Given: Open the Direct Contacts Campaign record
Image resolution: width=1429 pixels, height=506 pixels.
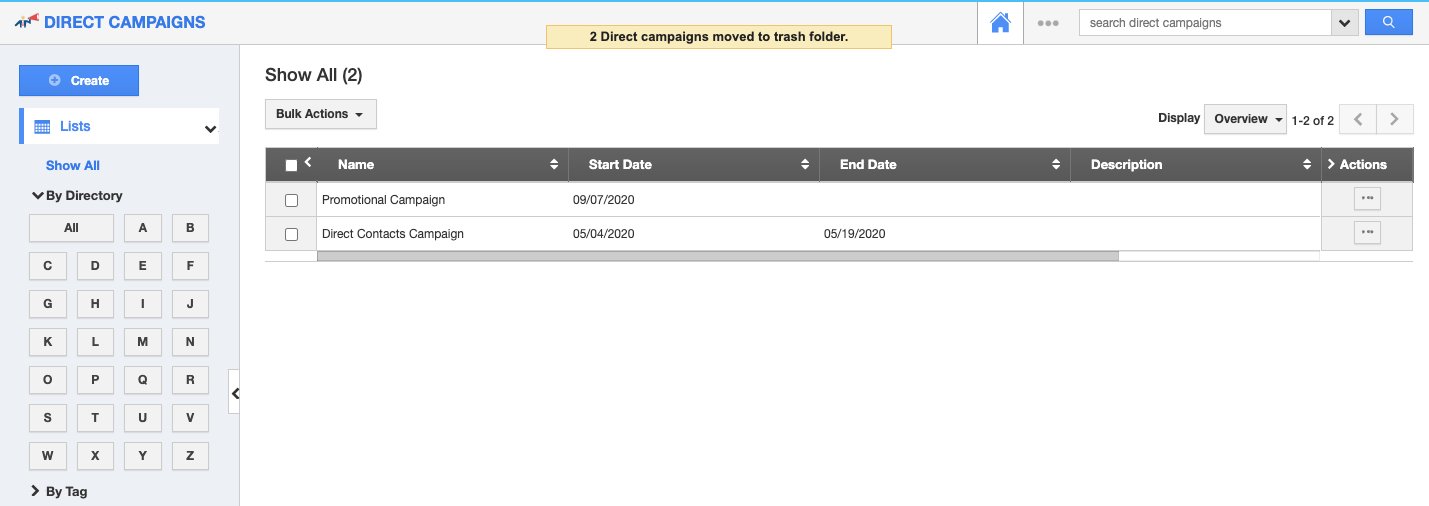Looking at the screenshot, I should (393, 234).
